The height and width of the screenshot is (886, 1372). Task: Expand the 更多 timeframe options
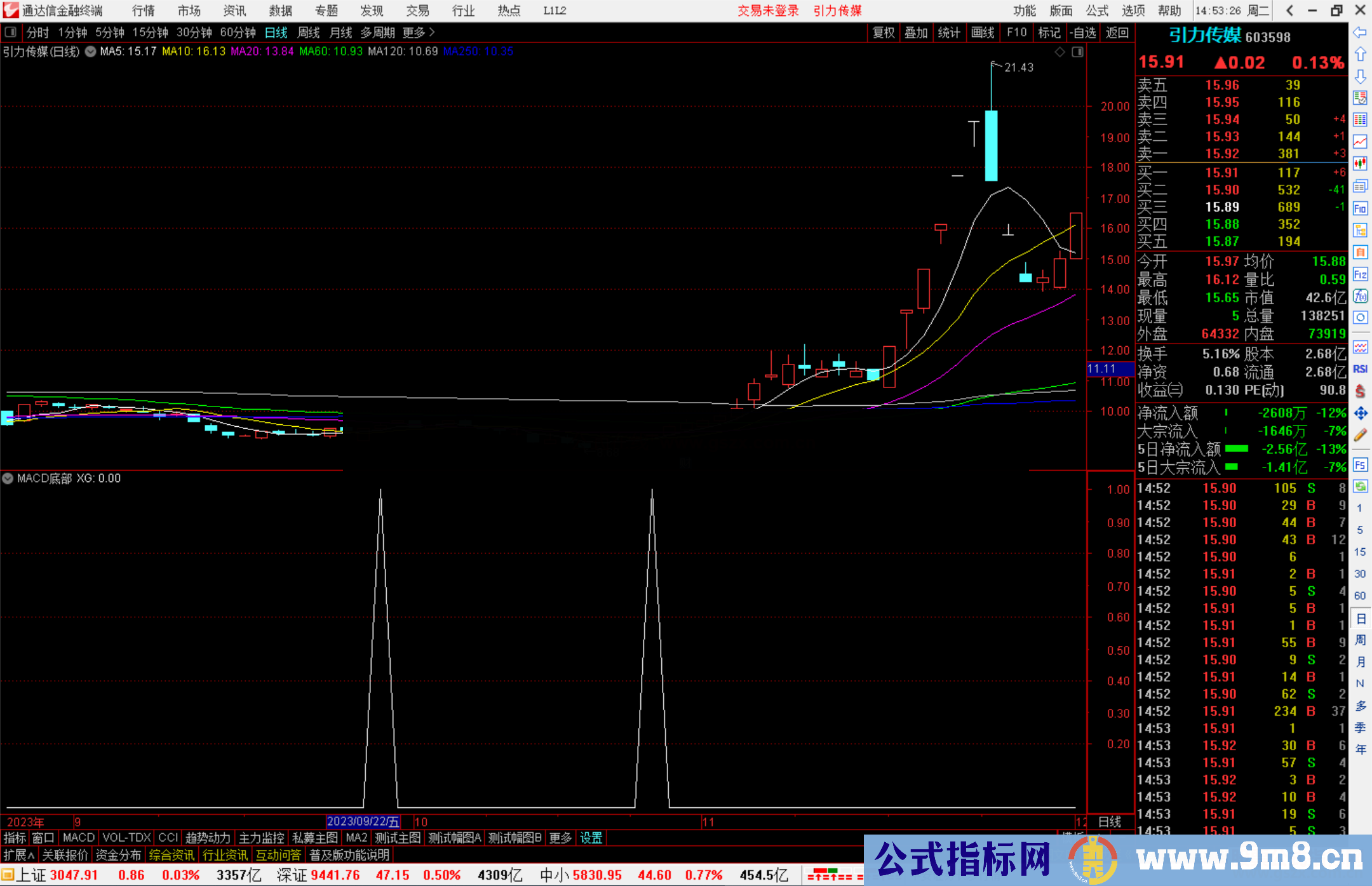(x=418, y=32)
